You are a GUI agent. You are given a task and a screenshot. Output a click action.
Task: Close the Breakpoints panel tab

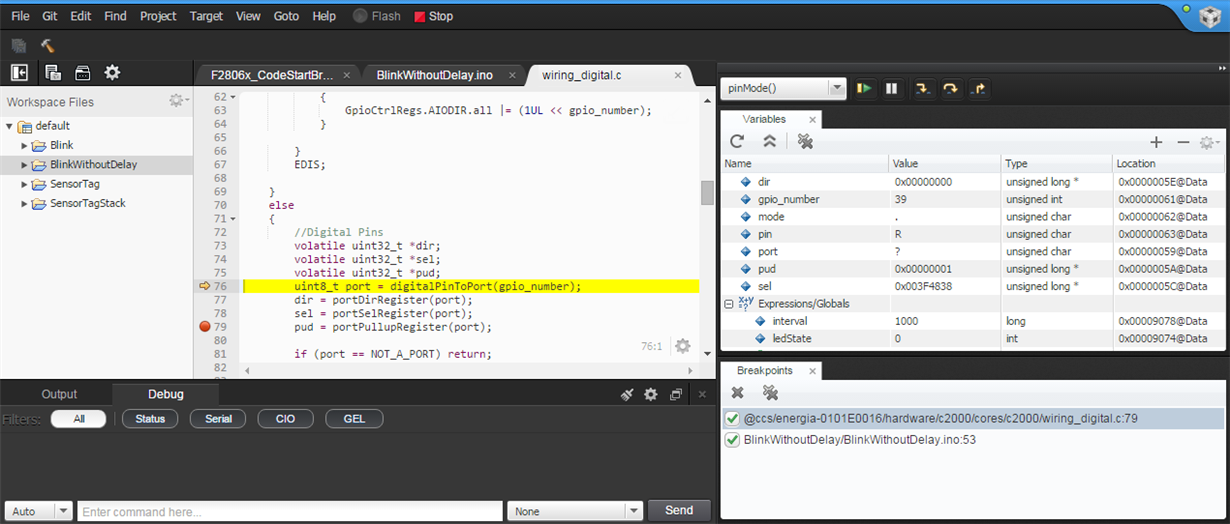pos(812,370)
